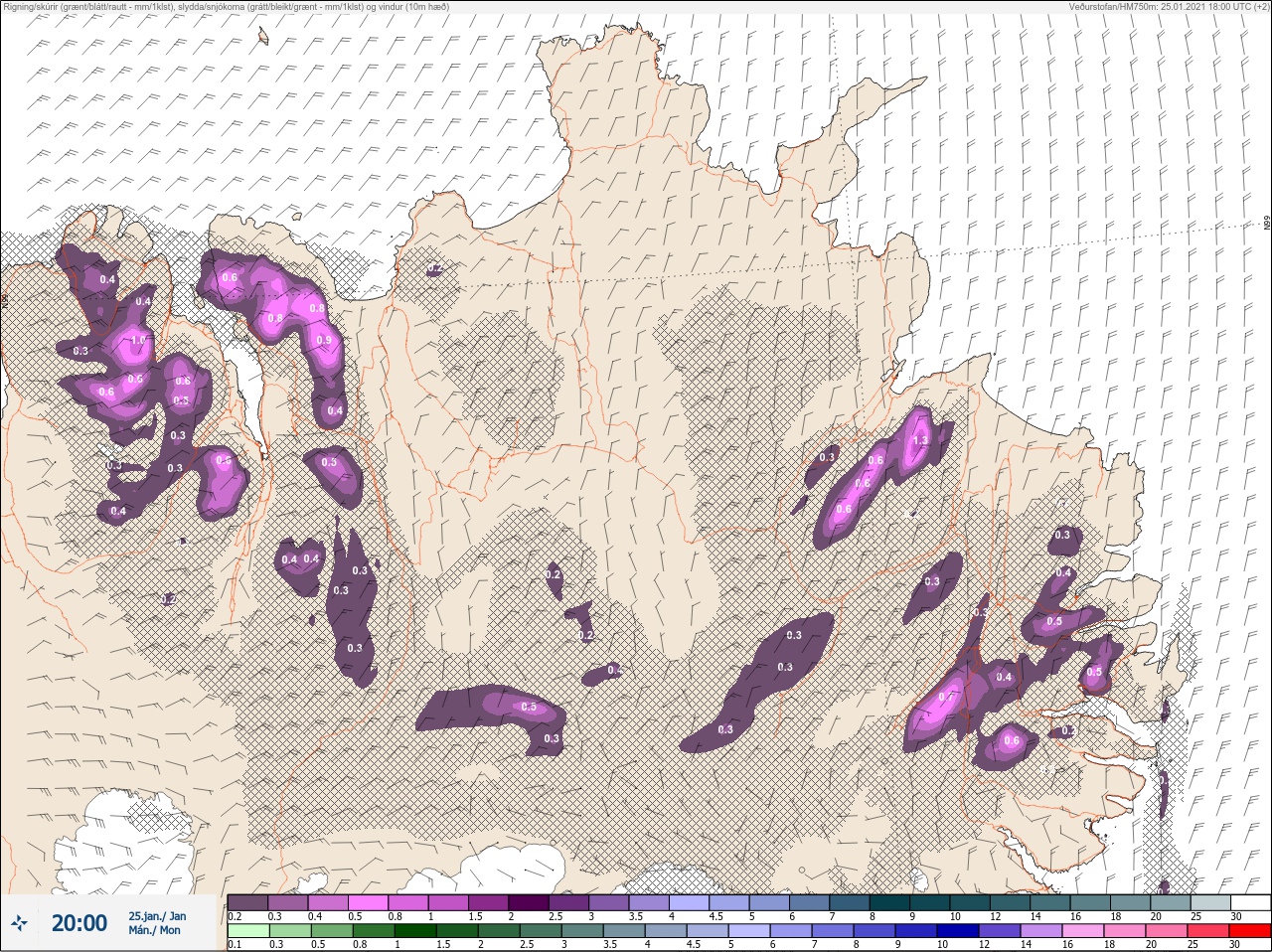Click the 1.3 precipitation value on the map
The image size is (1272, 952).
coord(920,440)
